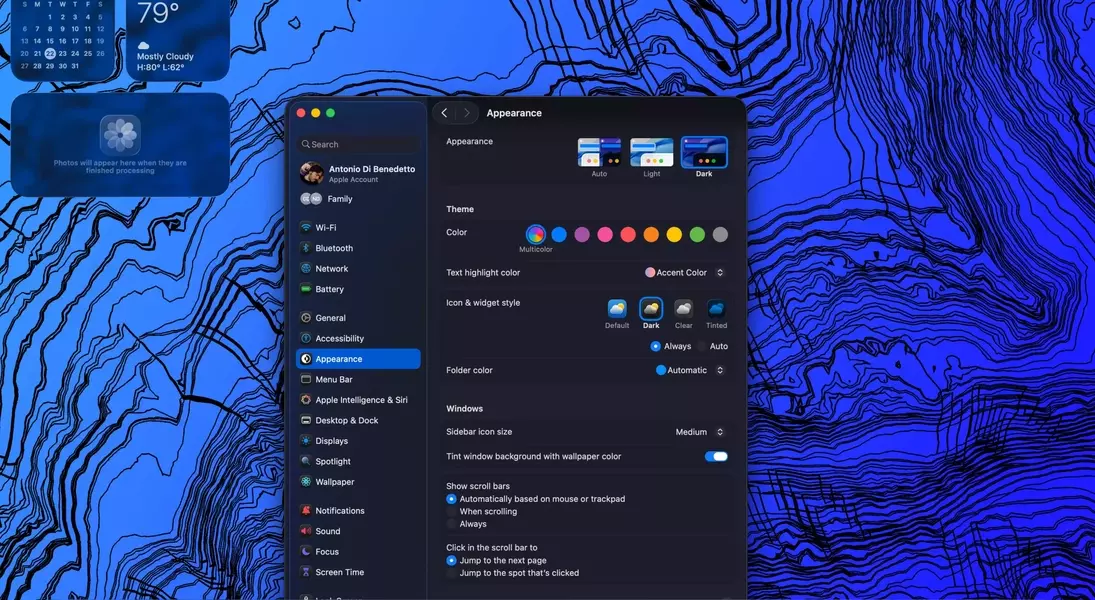Viewport: 1095px width, 600px height.
Task: Pick the Default icon & widget style
Action: pos(617,309)
